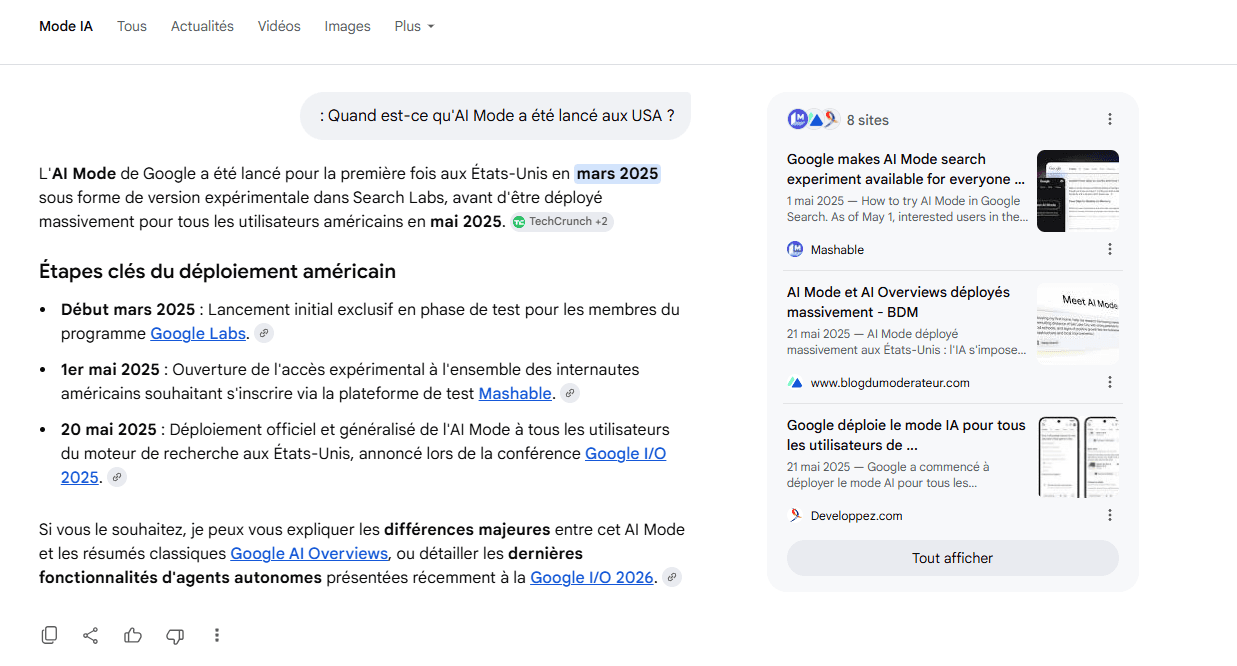Click the 'Developpez.com' source name

856,516
